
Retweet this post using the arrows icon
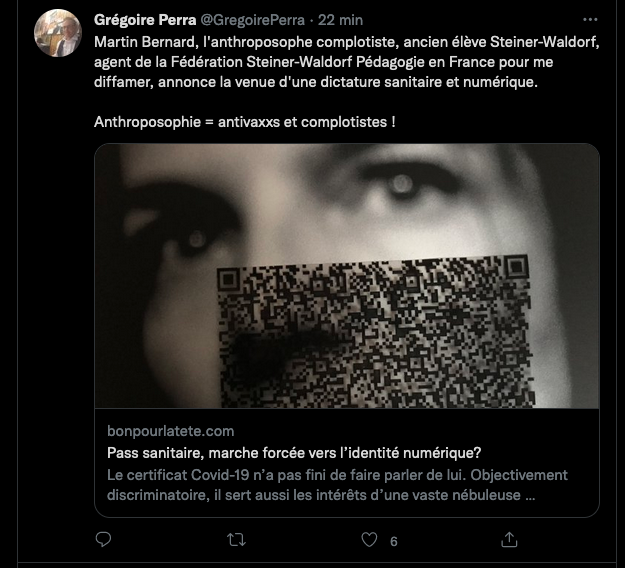click(x=236, y=540)
